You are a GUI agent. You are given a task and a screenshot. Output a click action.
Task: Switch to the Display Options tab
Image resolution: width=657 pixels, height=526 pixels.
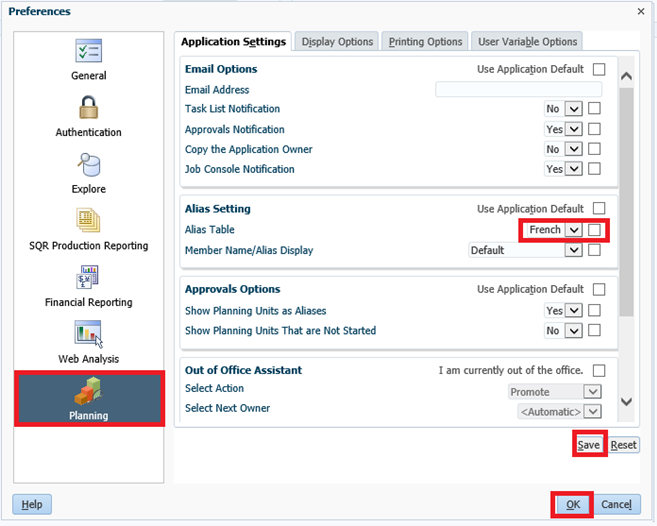coord(337,41)
